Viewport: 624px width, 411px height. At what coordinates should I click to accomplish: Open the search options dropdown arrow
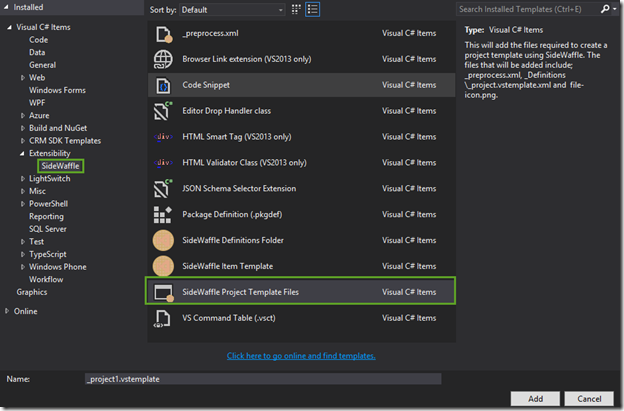click(x=615, y=9)
